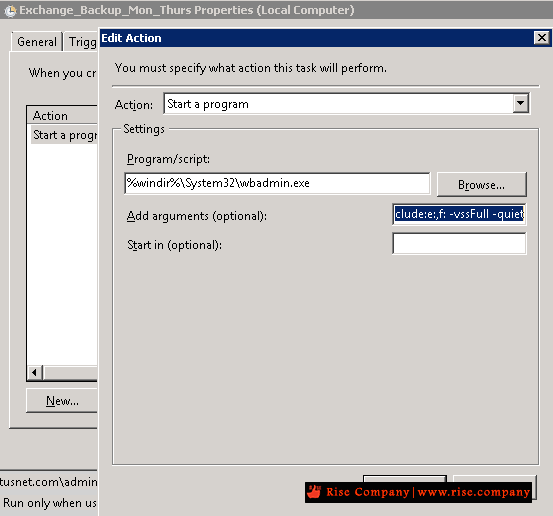
Task: Click the Task Scheduler clock icon in title bar
Action: [10, 11]
